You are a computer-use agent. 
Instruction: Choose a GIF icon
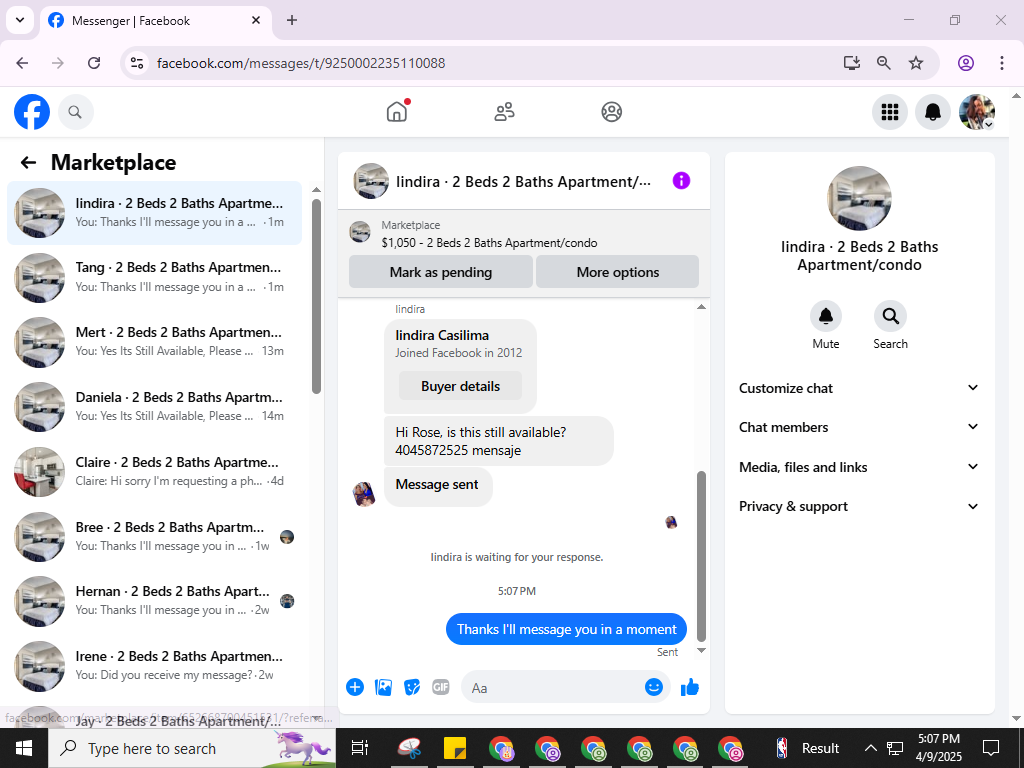tap(441, 687)
